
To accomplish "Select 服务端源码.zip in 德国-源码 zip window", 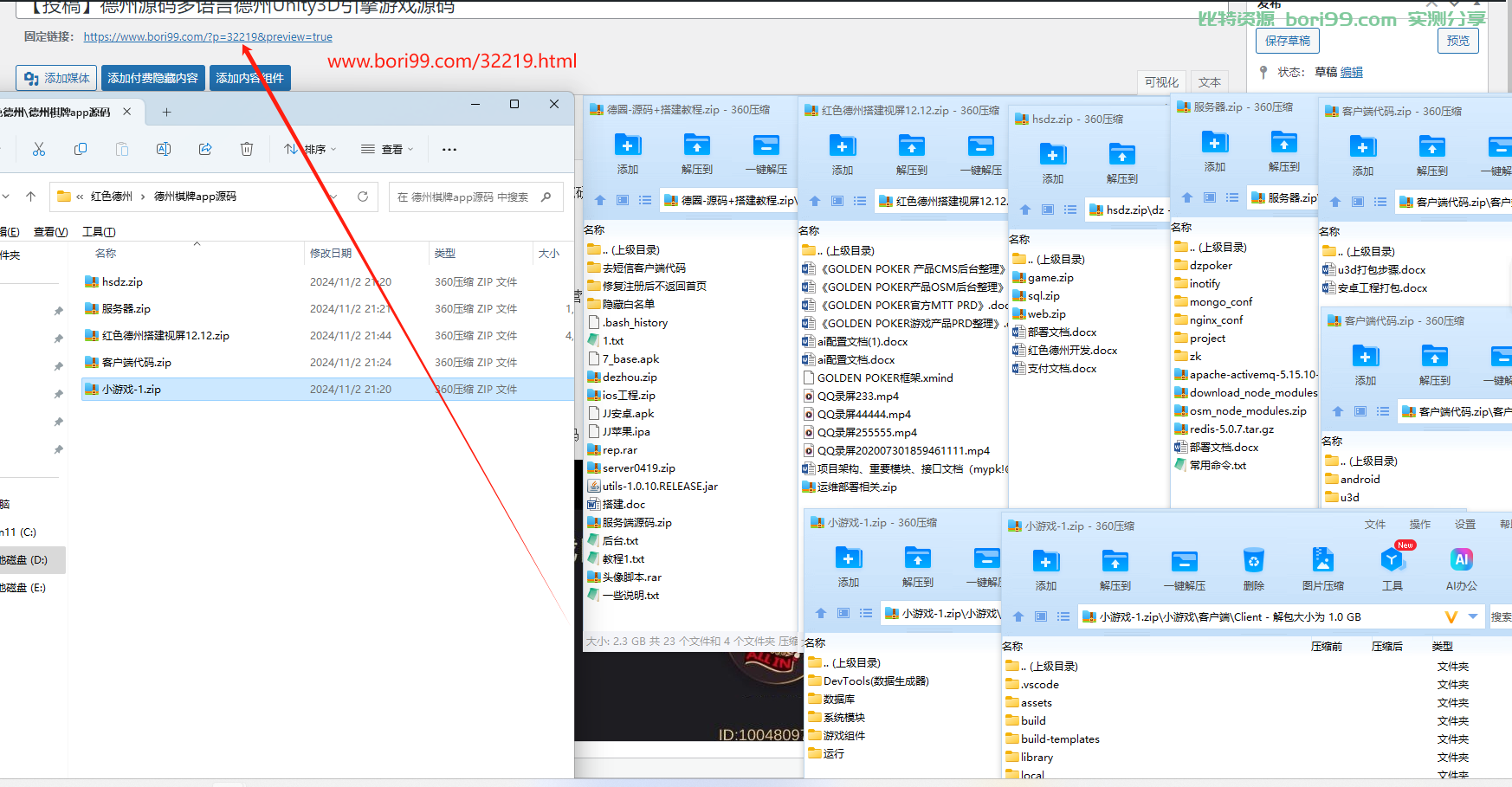I will (637, 522).
